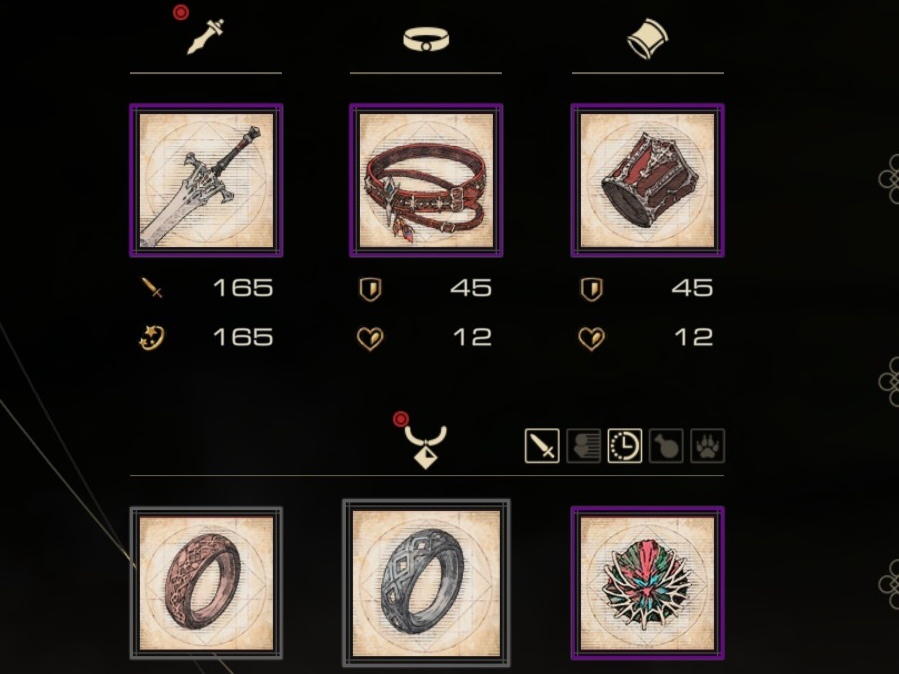Select the gray diamond-pattern ring accessory
The image size is (899, 674).
426,583
